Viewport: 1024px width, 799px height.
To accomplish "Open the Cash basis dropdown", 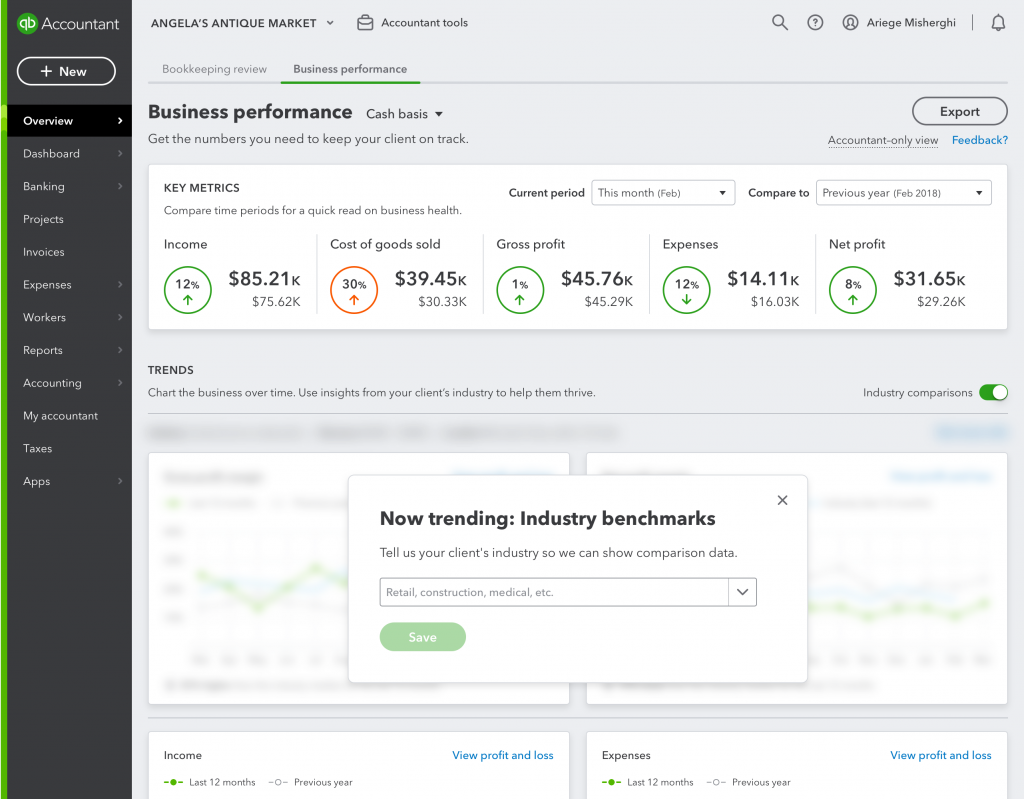I will pos(404,114).
